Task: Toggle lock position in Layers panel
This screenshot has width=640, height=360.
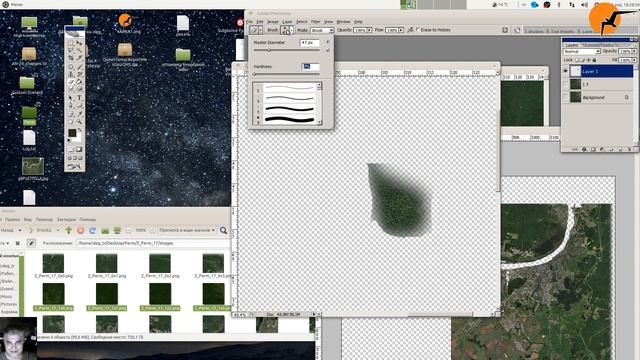Action: (x=589, y=60)
